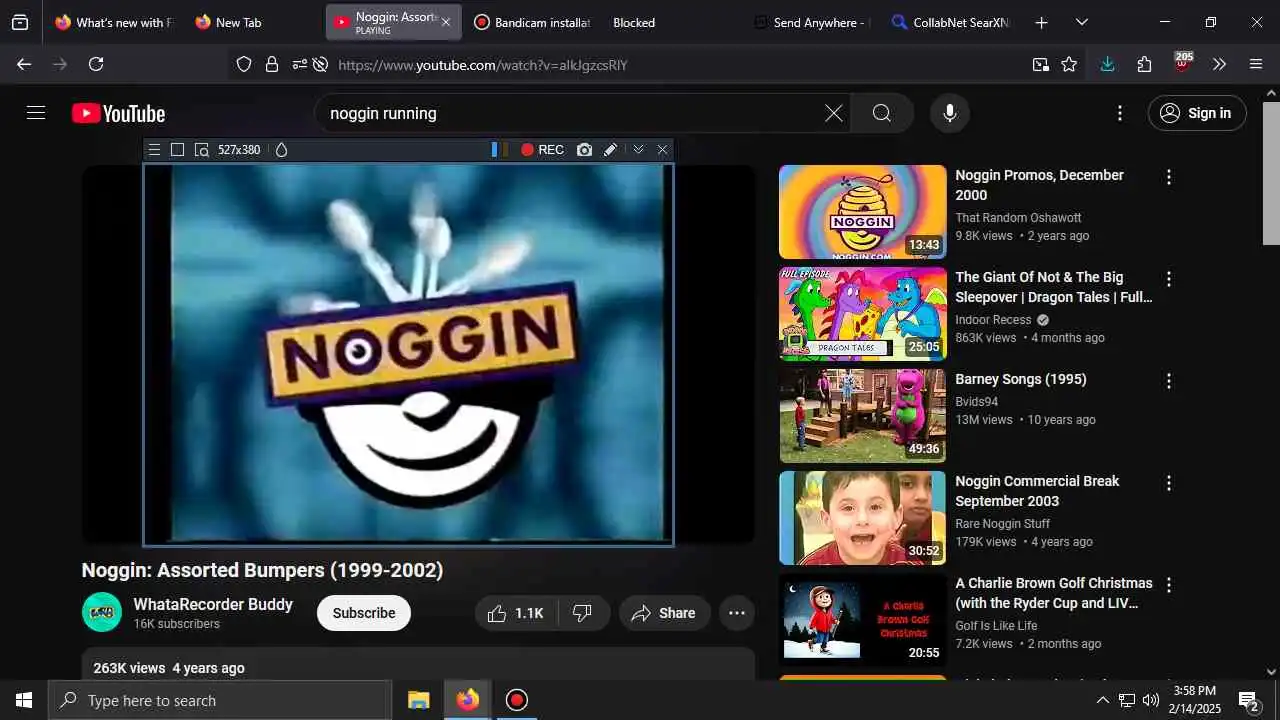Play the Dragon Tales full episode thumbnail
The height and width of the screenshot is (720, 1280).
(x=862, y=314)
